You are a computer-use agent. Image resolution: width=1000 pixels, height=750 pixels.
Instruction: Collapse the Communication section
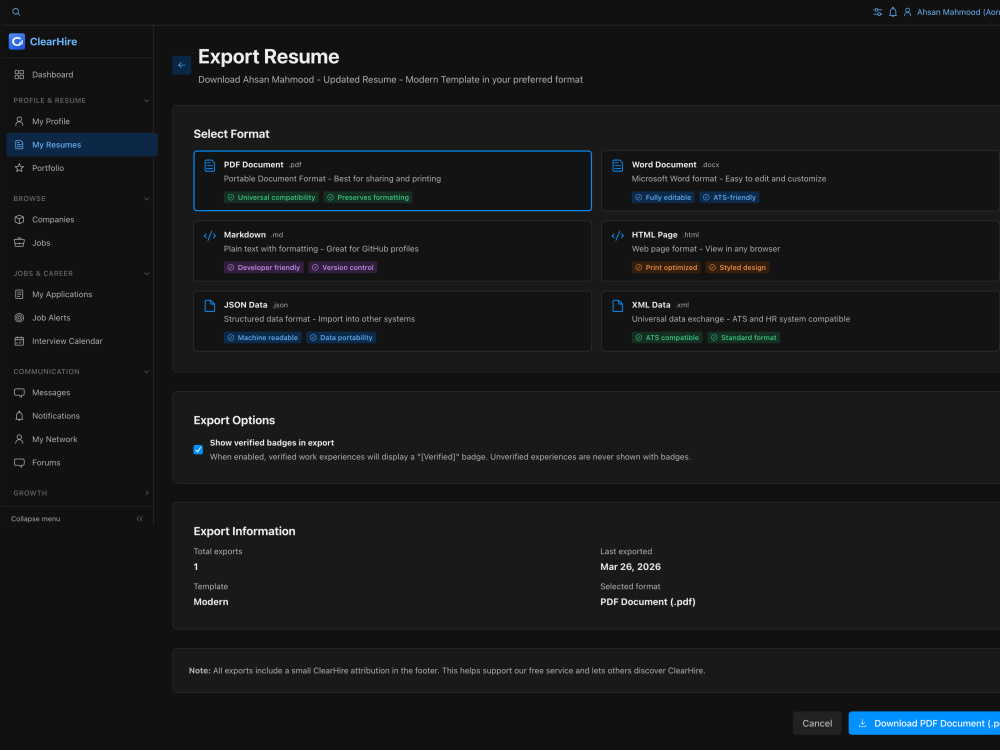tap(146, 372)
